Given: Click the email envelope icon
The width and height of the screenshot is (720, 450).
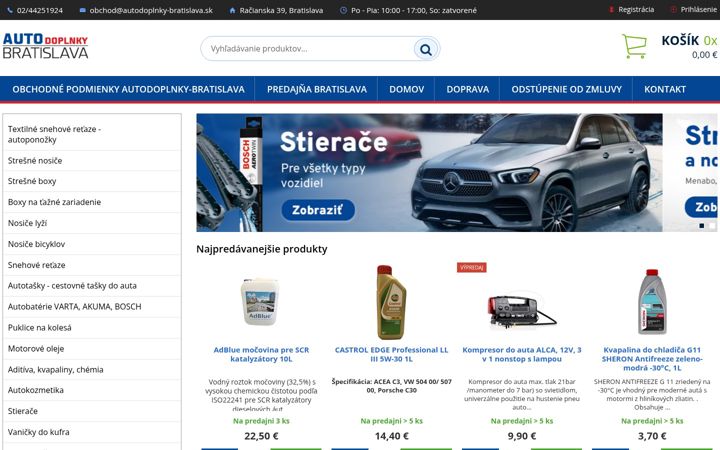Looking at the screenshot, I should coord(83,10).
